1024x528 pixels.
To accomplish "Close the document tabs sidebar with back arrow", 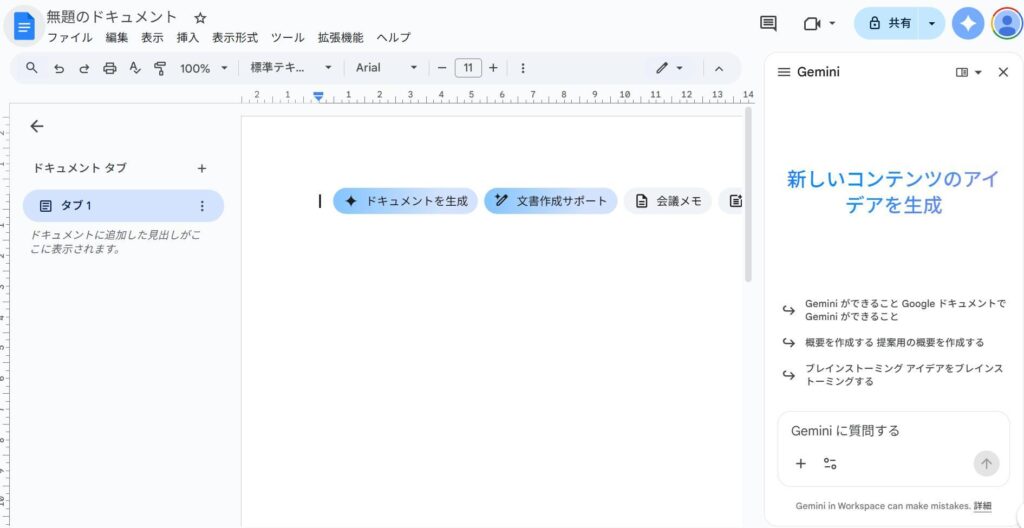I will pos(37,126).
